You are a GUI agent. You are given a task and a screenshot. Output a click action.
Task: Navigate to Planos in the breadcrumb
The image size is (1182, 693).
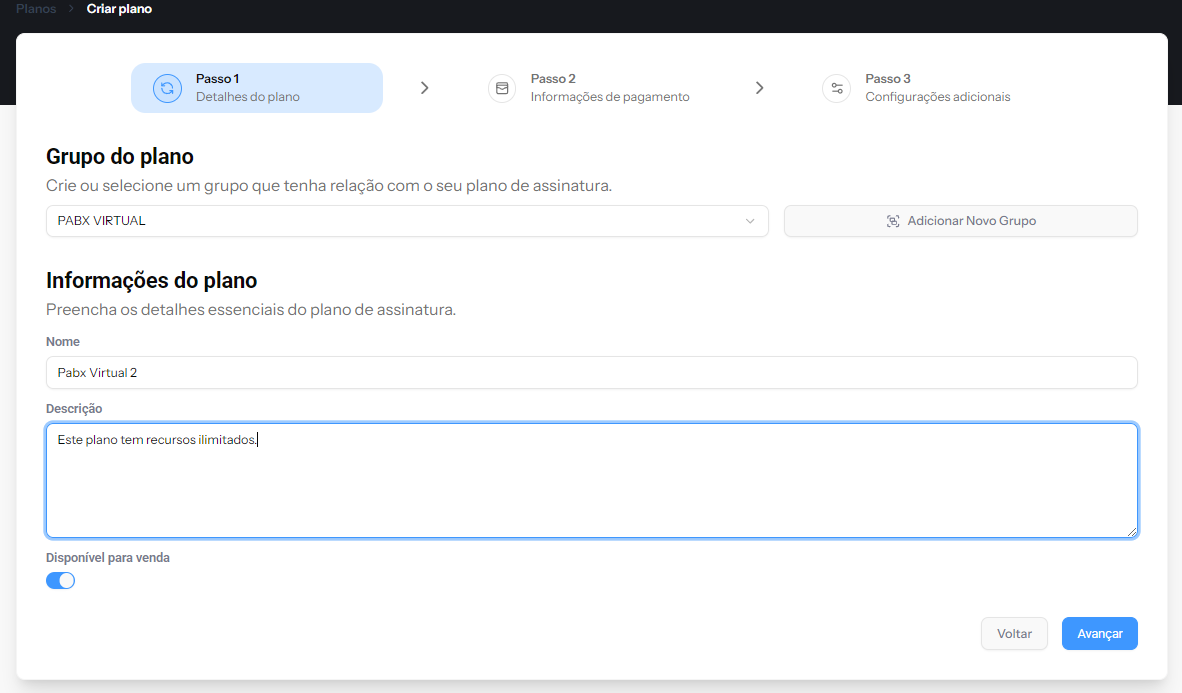pos(36,9)
